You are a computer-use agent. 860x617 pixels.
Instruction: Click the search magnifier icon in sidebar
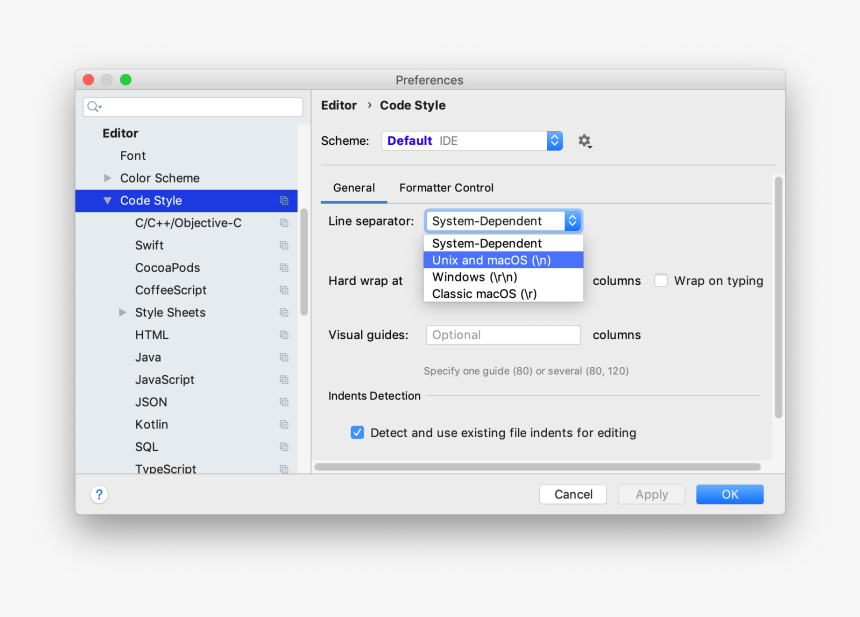(93, 107)
